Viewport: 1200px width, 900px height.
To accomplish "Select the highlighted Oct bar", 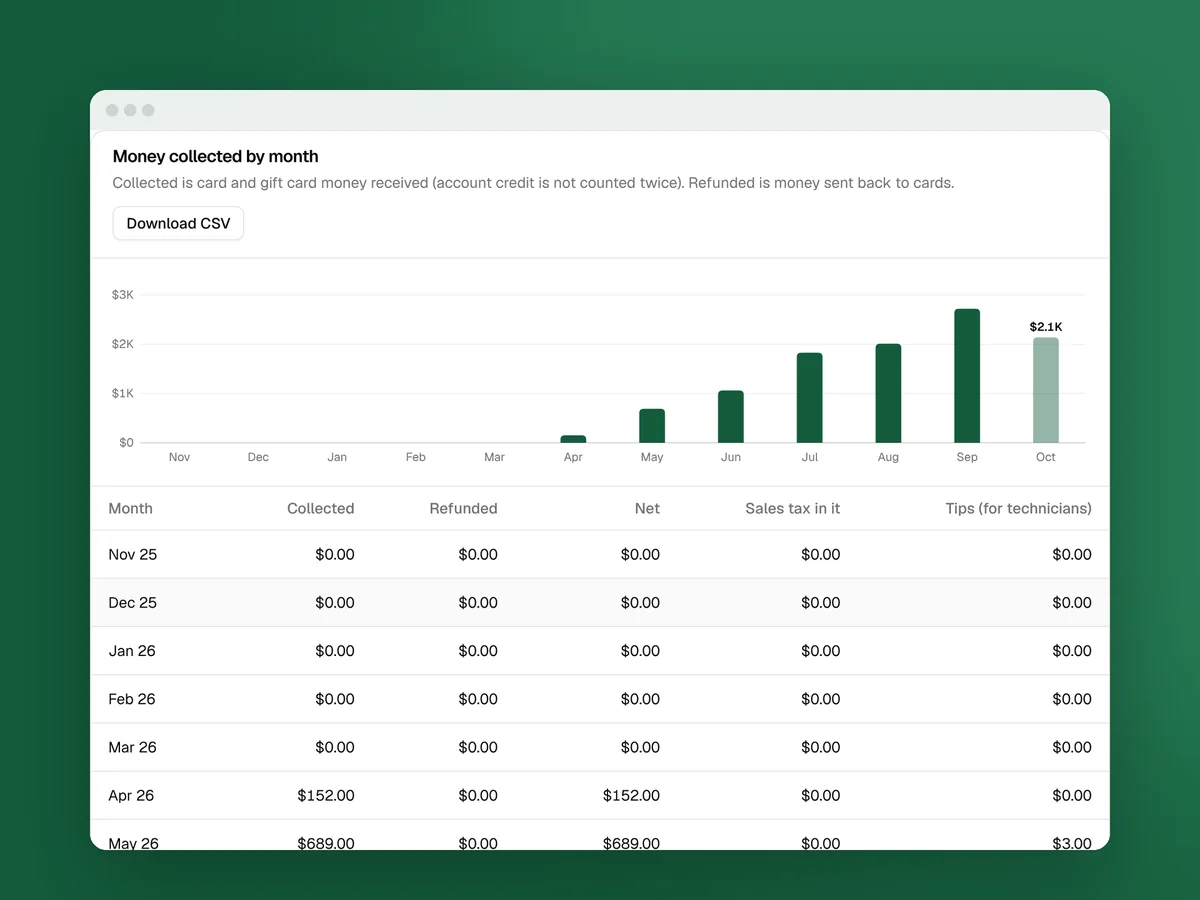I will [1046, 390].
